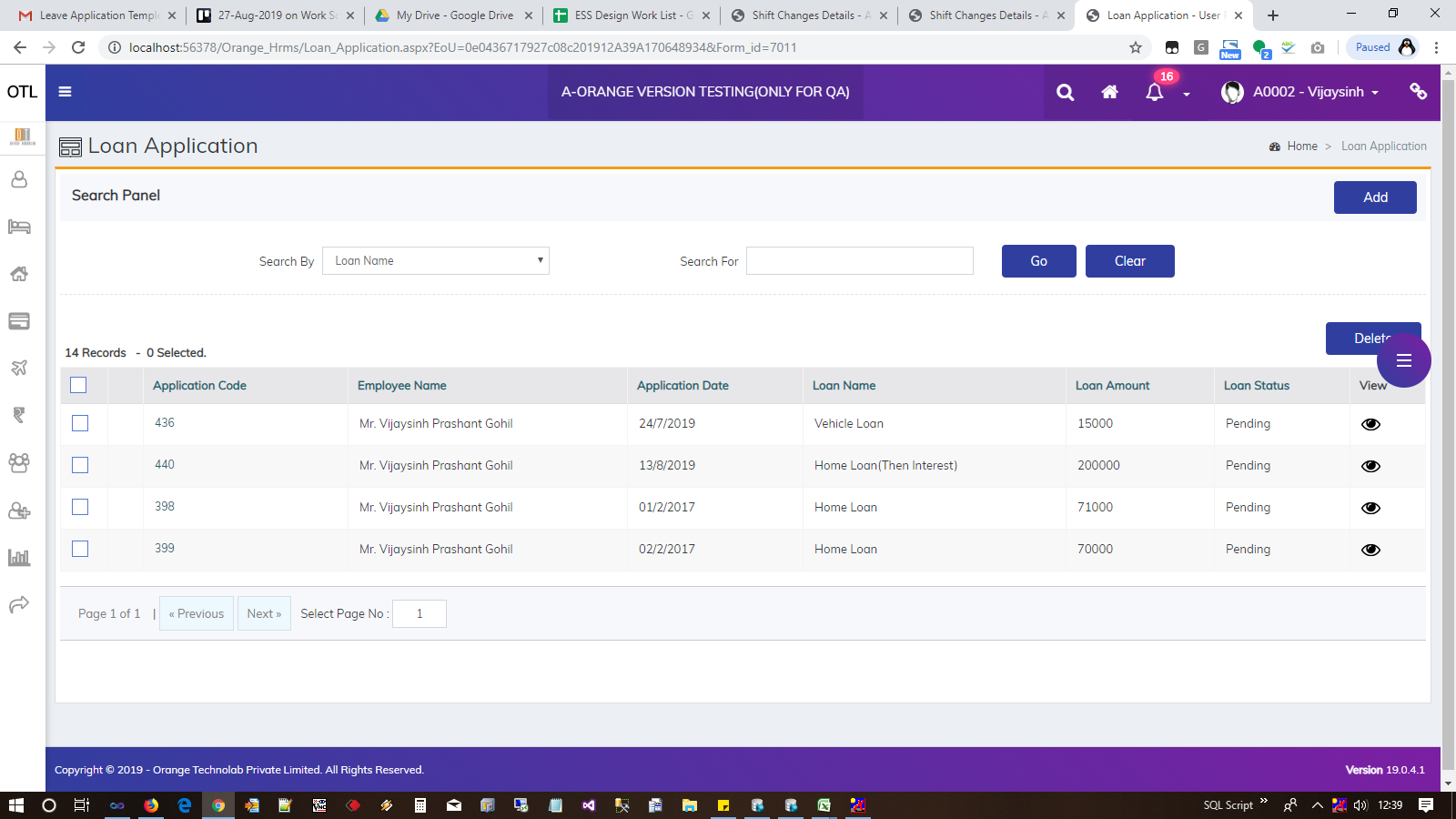1456x819 pixels.
Task: Select the bed accommodation icon in the sidebar
Action: click(19, 227)
